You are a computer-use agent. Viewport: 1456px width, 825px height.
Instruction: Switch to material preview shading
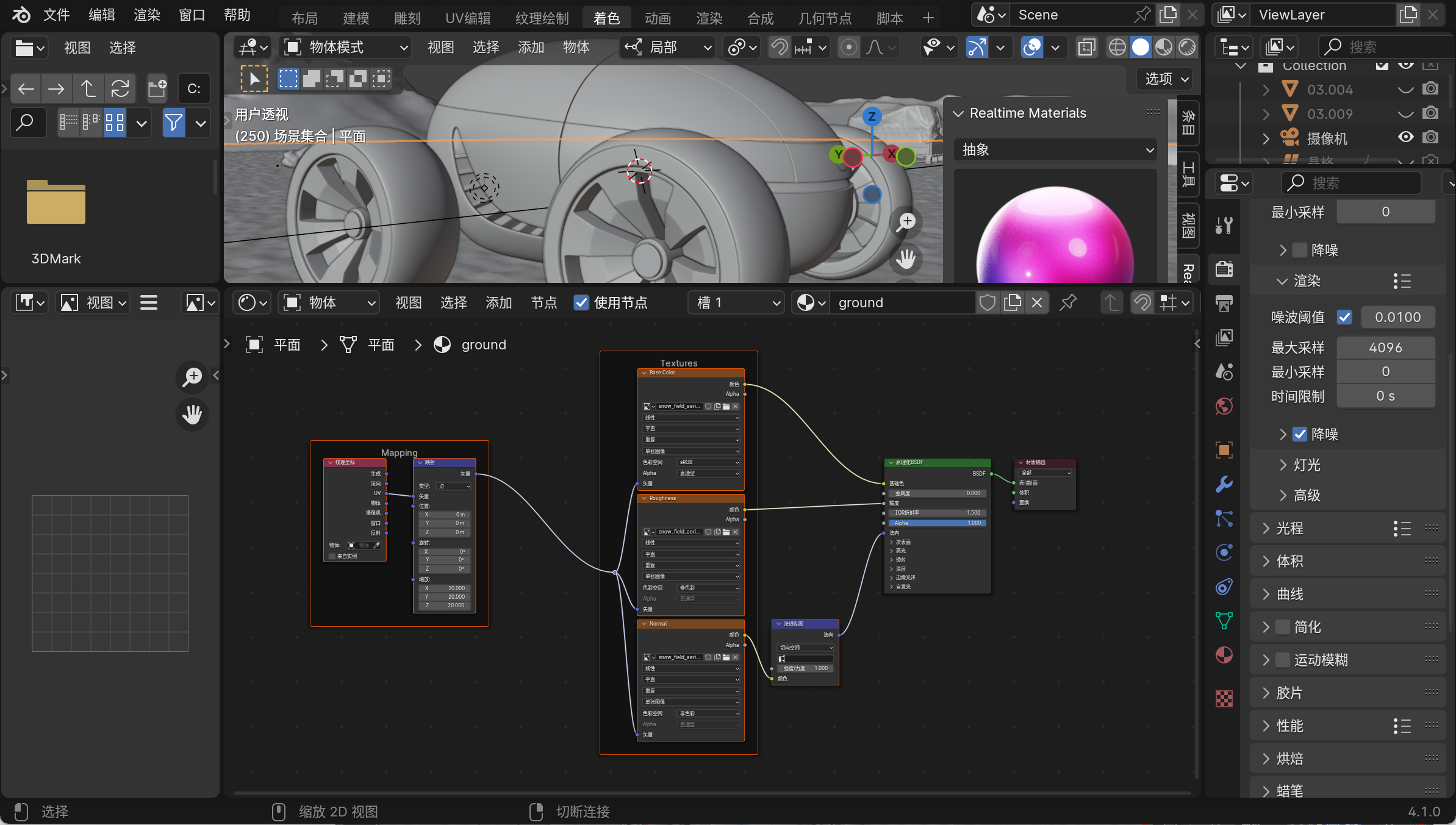[1163, 47]
